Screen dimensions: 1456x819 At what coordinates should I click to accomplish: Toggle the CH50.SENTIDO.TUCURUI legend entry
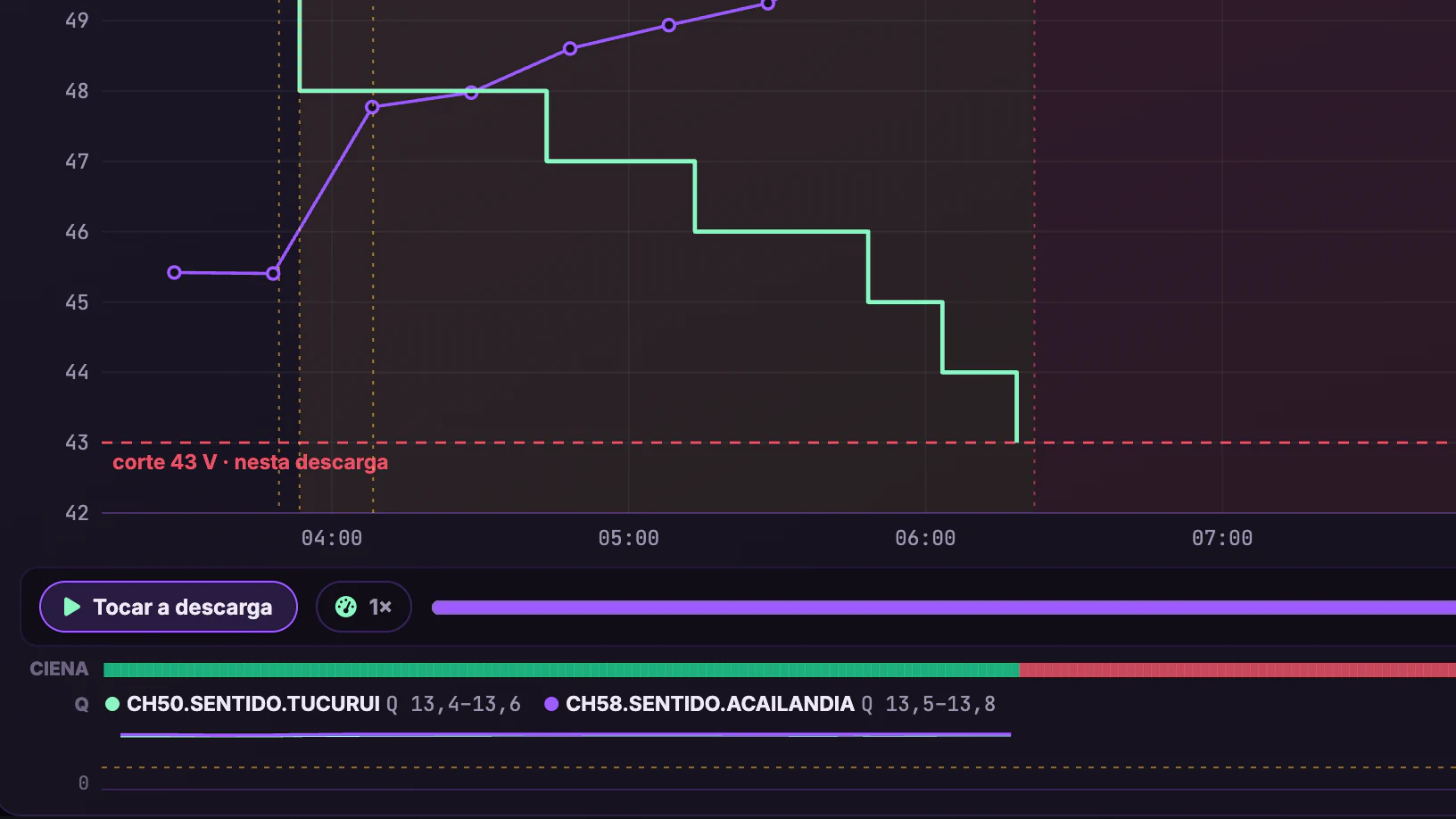[x=243, y=704]
